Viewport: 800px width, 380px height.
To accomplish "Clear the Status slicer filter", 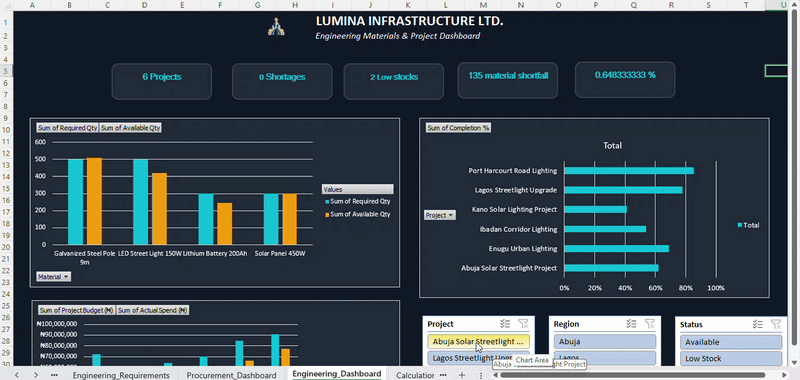I will [776, 323].
